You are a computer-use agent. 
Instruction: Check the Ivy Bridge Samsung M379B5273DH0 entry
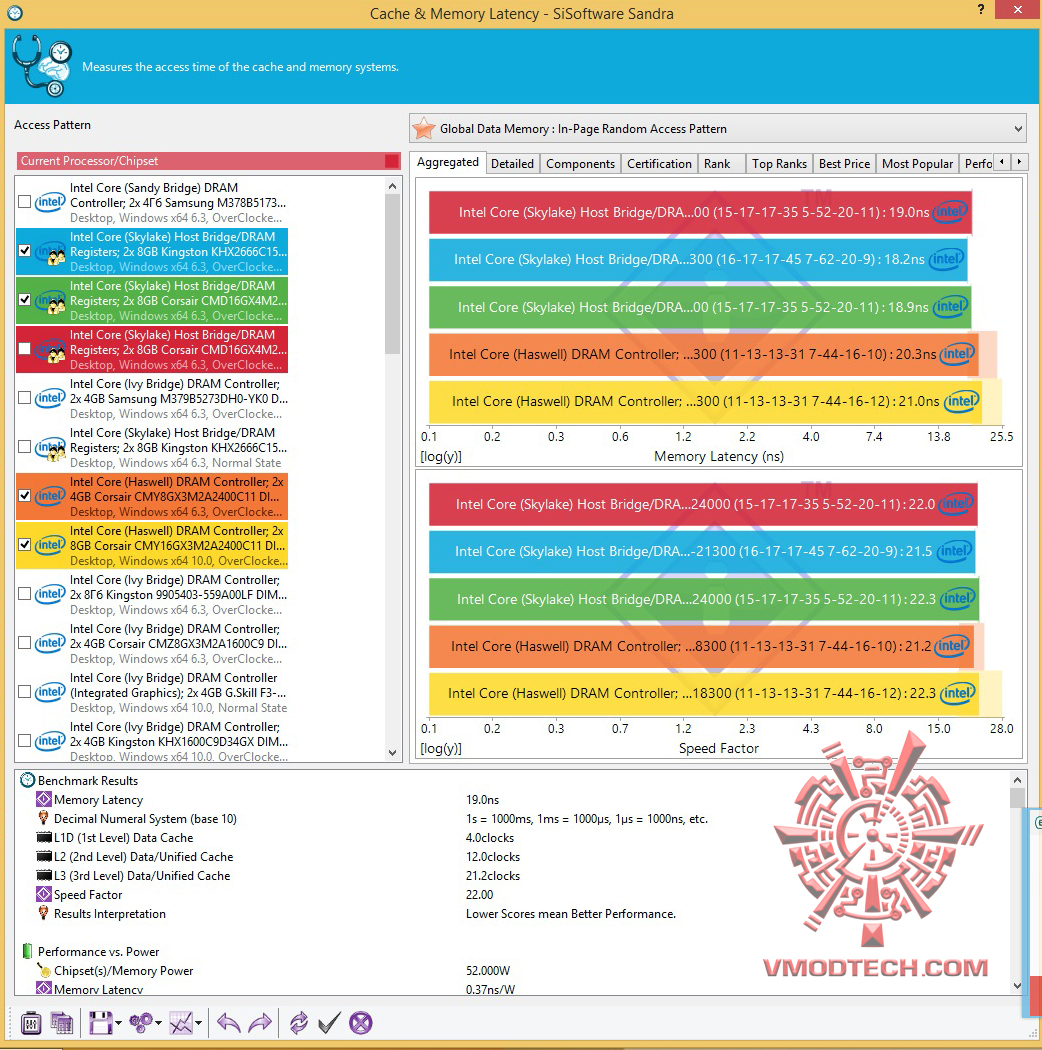[25, 398]
